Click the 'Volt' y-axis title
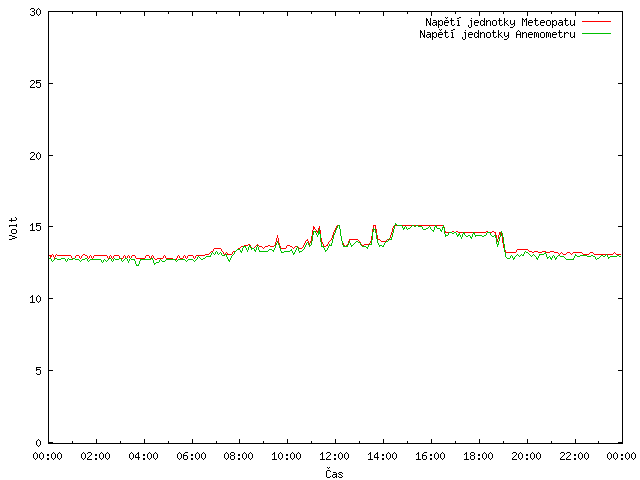 (x=13, y=228)
